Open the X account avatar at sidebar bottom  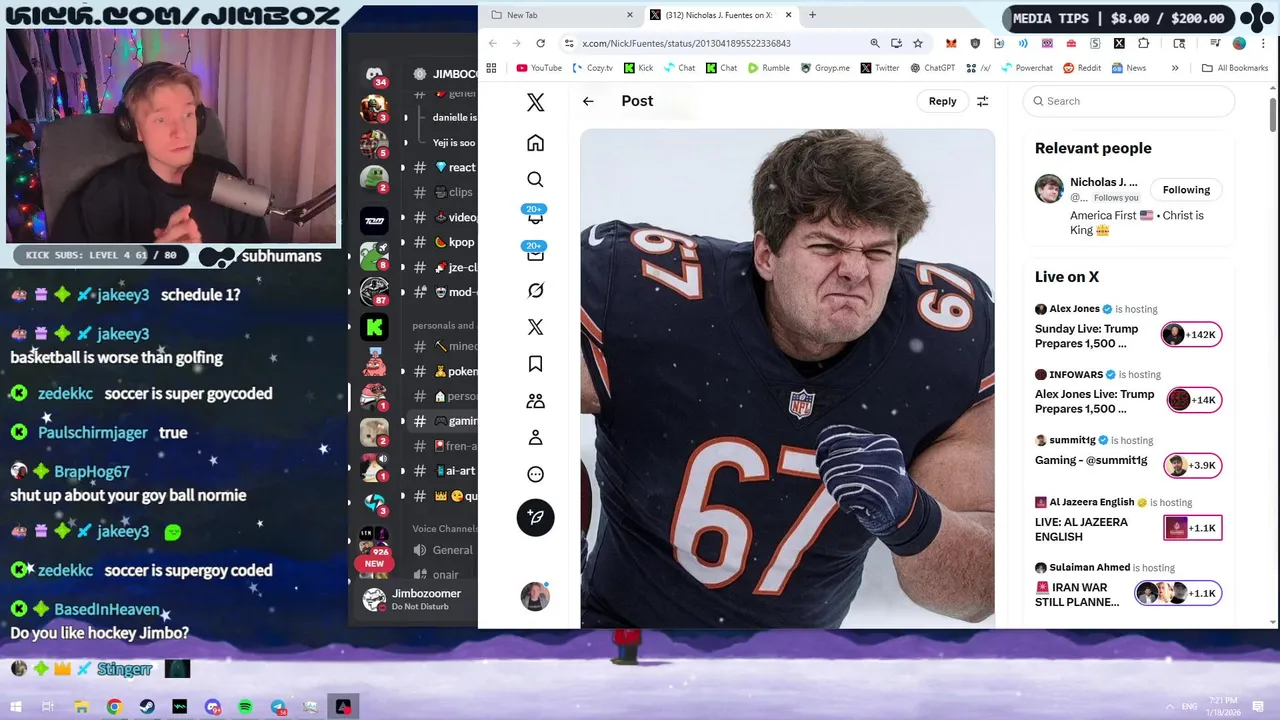(535, 597)
